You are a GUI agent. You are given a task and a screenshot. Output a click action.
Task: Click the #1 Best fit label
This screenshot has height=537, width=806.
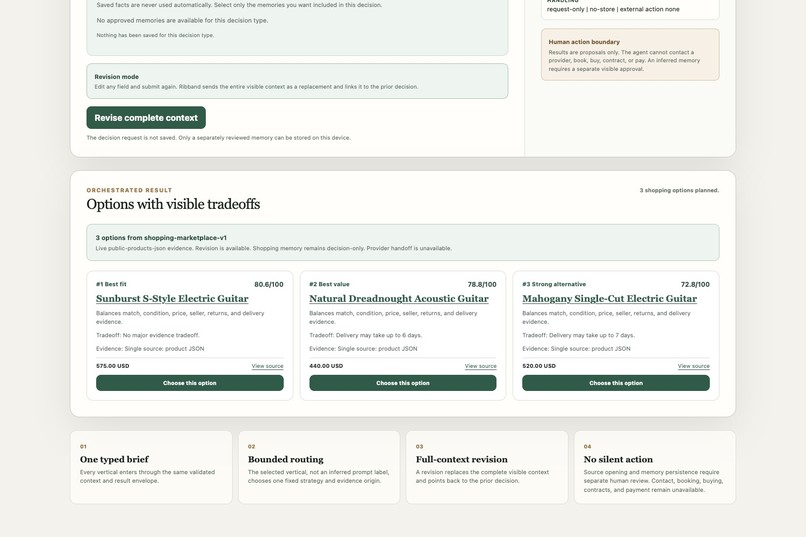coord(111,284)
